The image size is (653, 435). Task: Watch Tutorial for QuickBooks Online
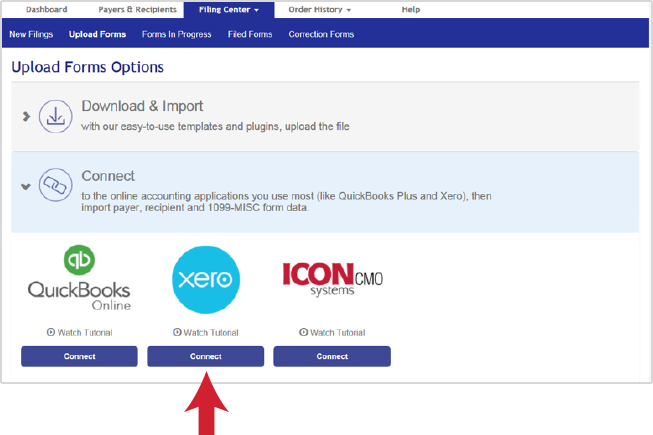pyautogui.click(x=80, y=333)
